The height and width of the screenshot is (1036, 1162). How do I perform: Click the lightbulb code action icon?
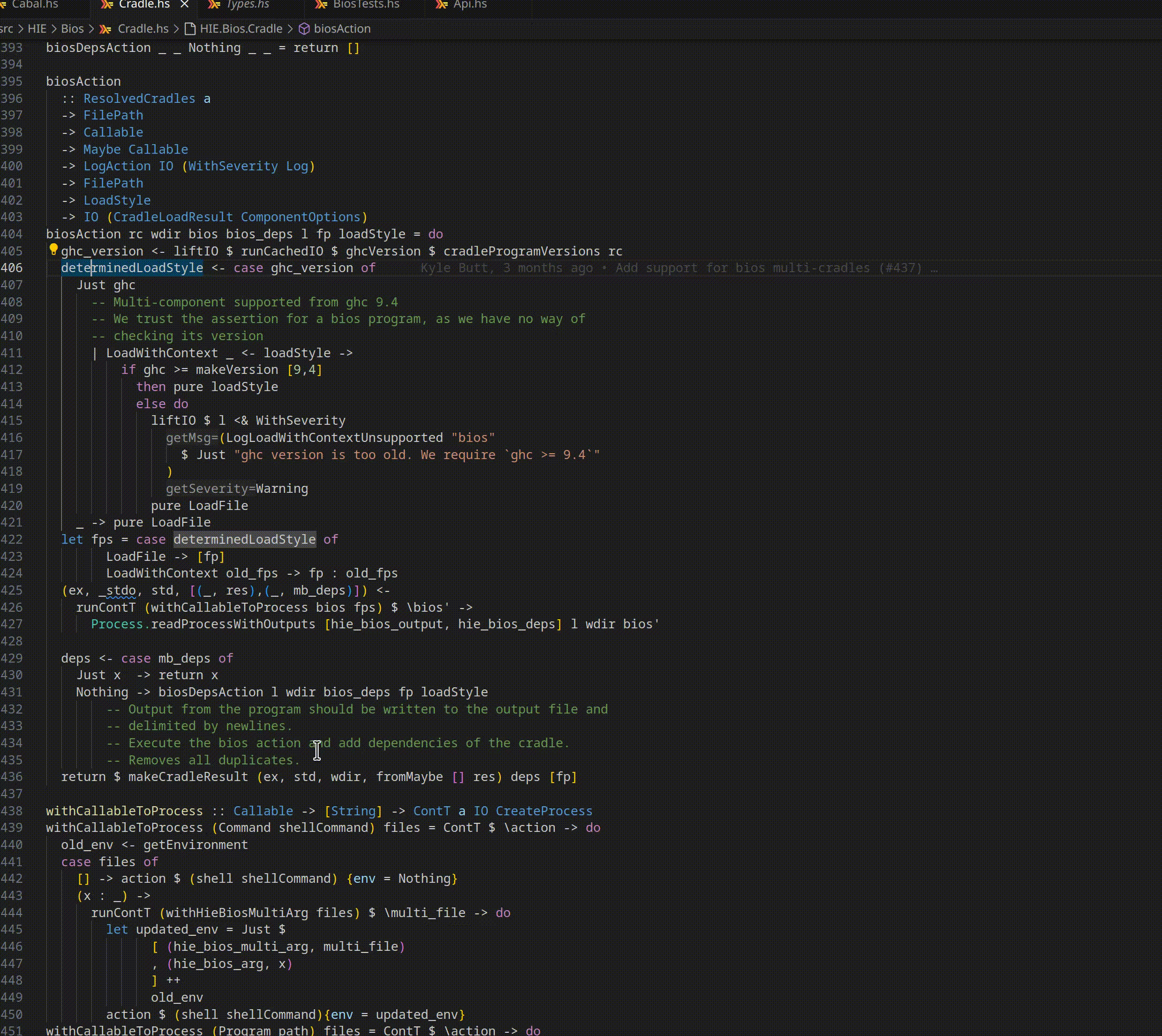click(53, 249)
